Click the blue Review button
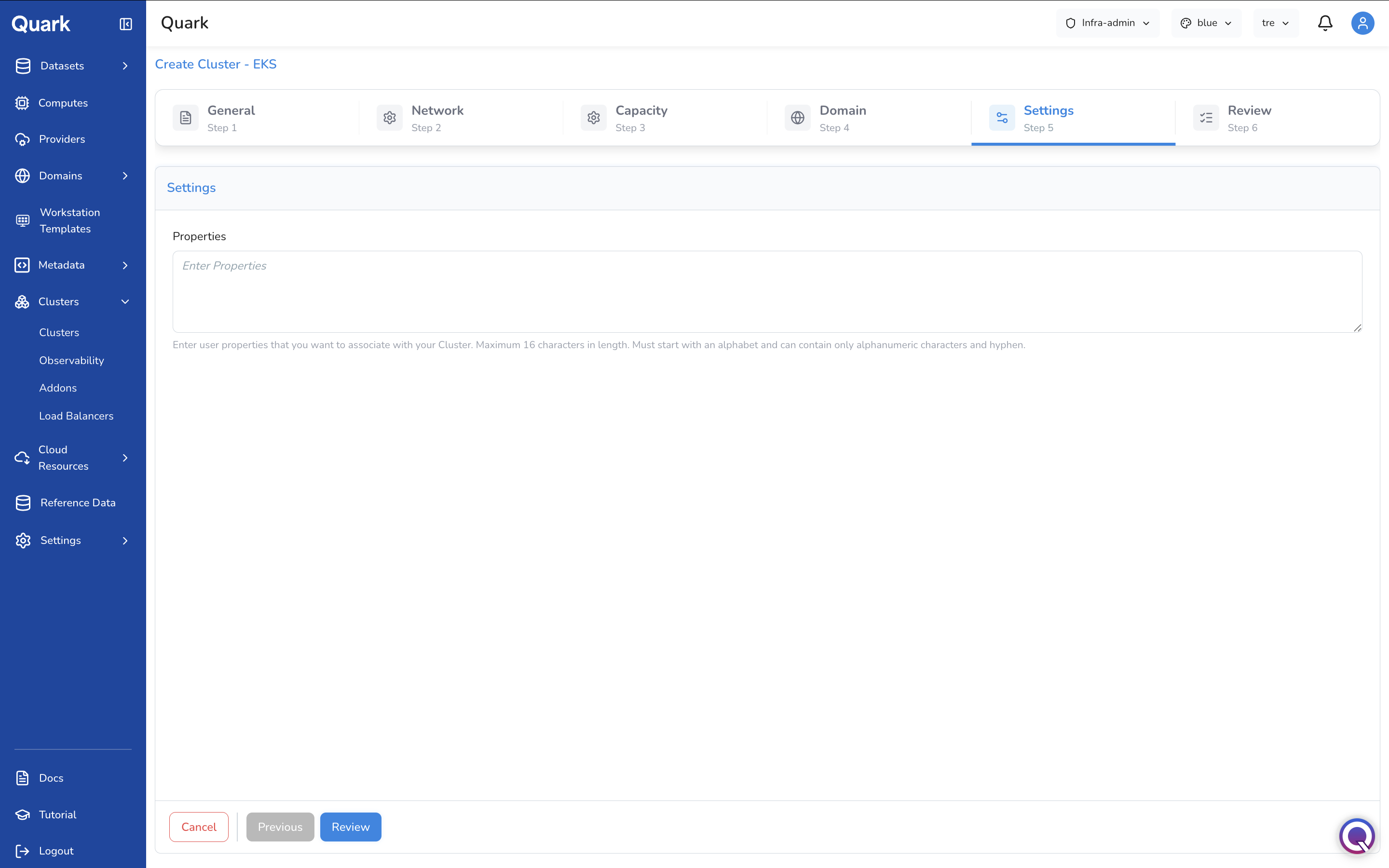The width and height of the screenshot is (1389, 868). (x=351, y=827)
